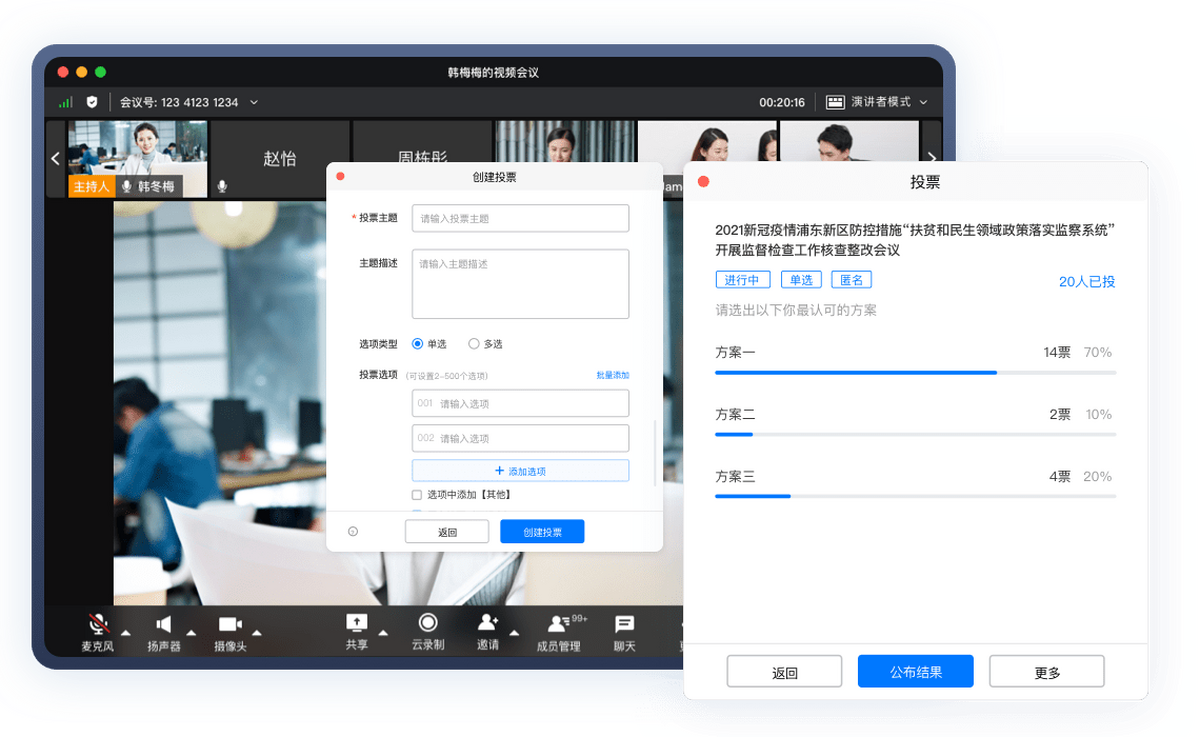Click the poll topic (投票主题) input field
1200x737 pixels.
point(520,218)
